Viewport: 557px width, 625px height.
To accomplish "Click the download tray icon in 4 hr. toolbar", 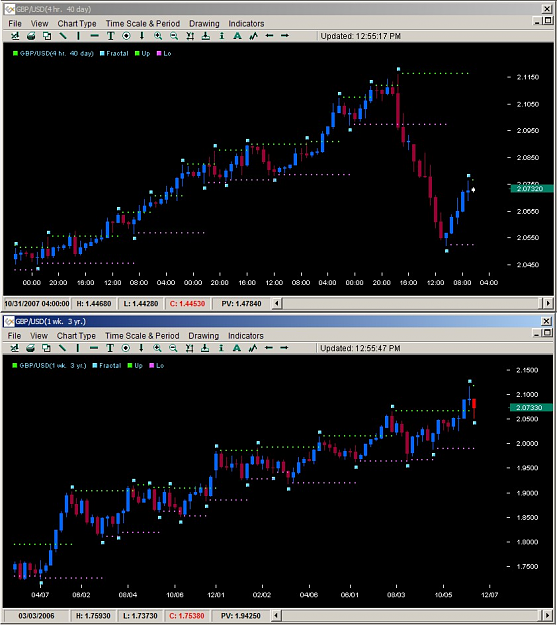I will [206, 36].
